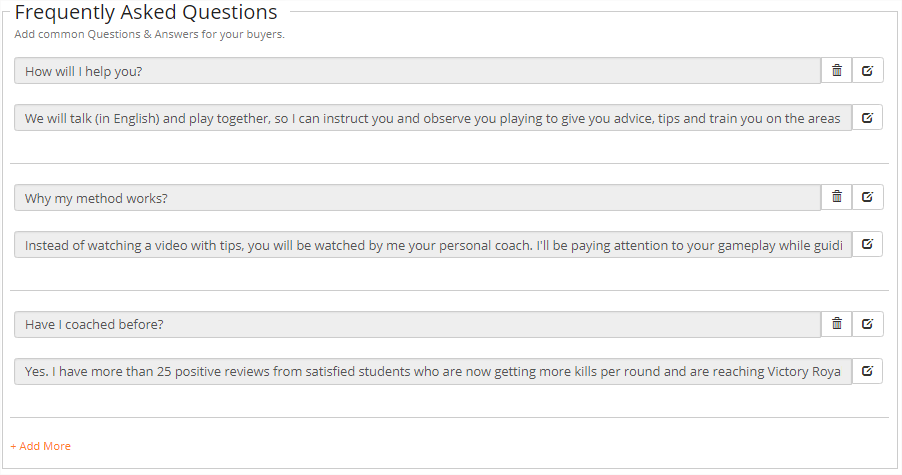Image resolution: width=902 pixels, height=475 pixels.
Task: Edit the 'Instead of watching a video' answer
Action: (867, 244)
